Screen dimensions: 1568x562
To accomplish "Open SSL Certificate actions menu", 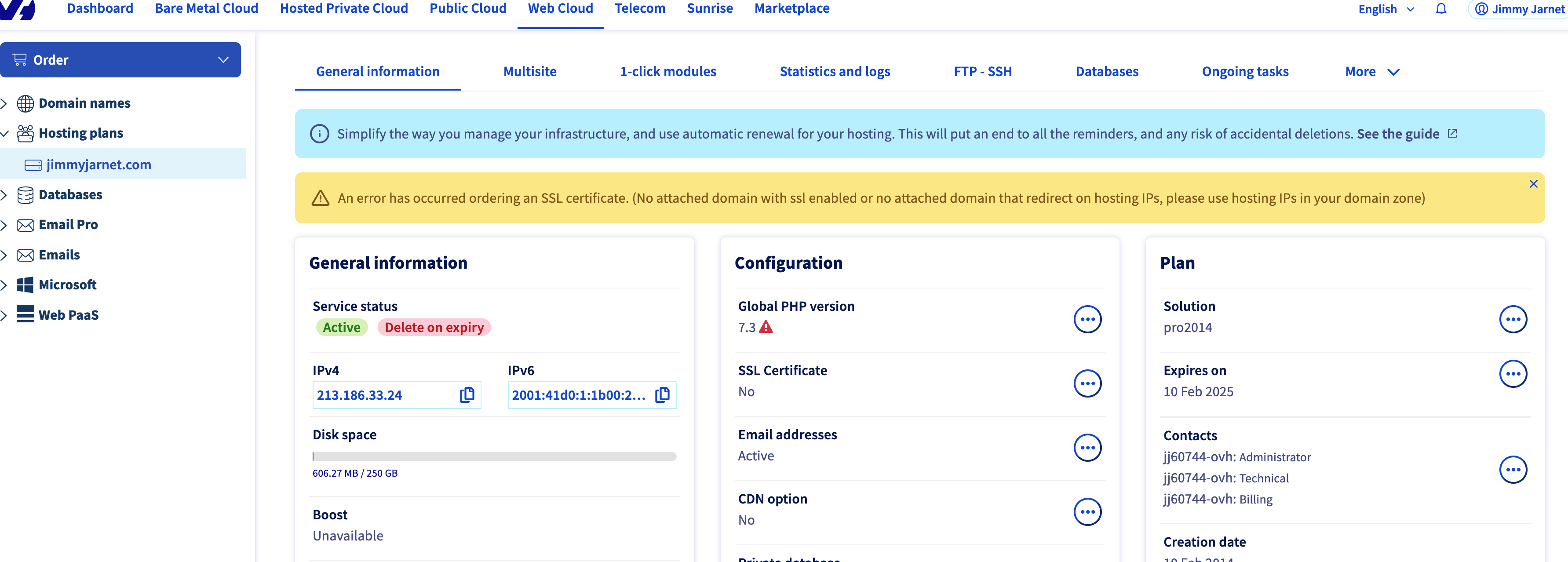I will [x=1087, y=383].
